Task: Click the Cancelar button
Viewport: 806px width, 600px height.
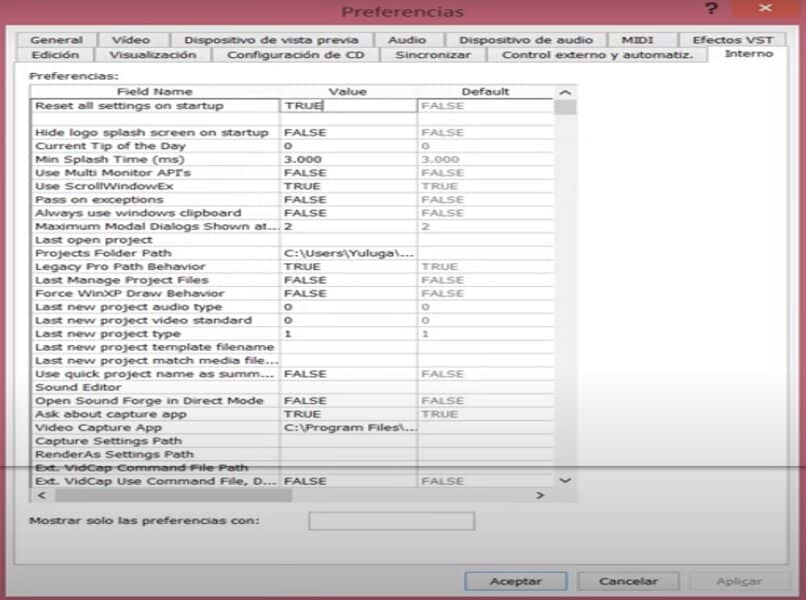Action: click(628, 581)
